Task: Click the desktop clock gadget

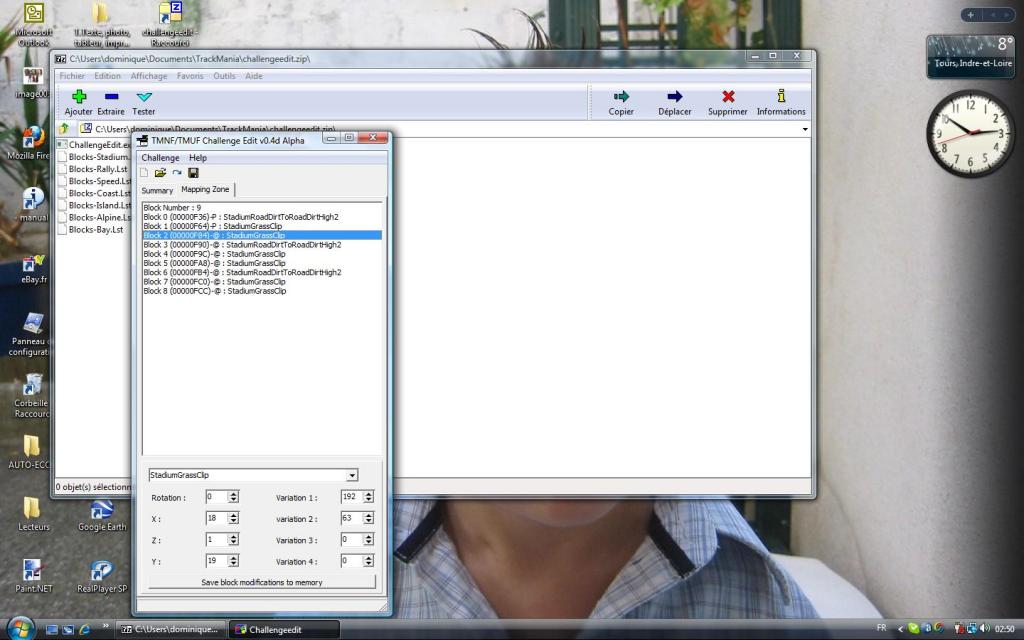Action: tap(970, 133)
